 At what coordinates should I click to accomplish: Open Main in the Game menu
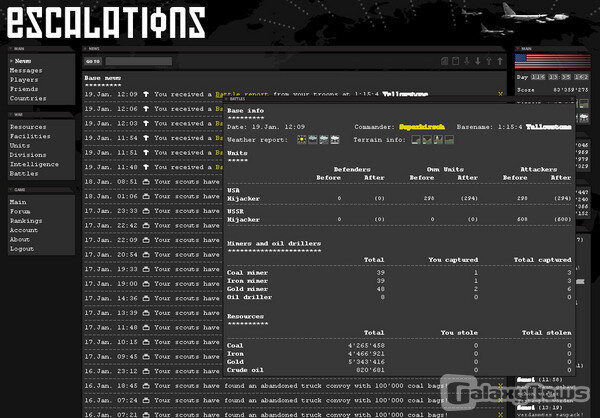[x=18, y=202]
